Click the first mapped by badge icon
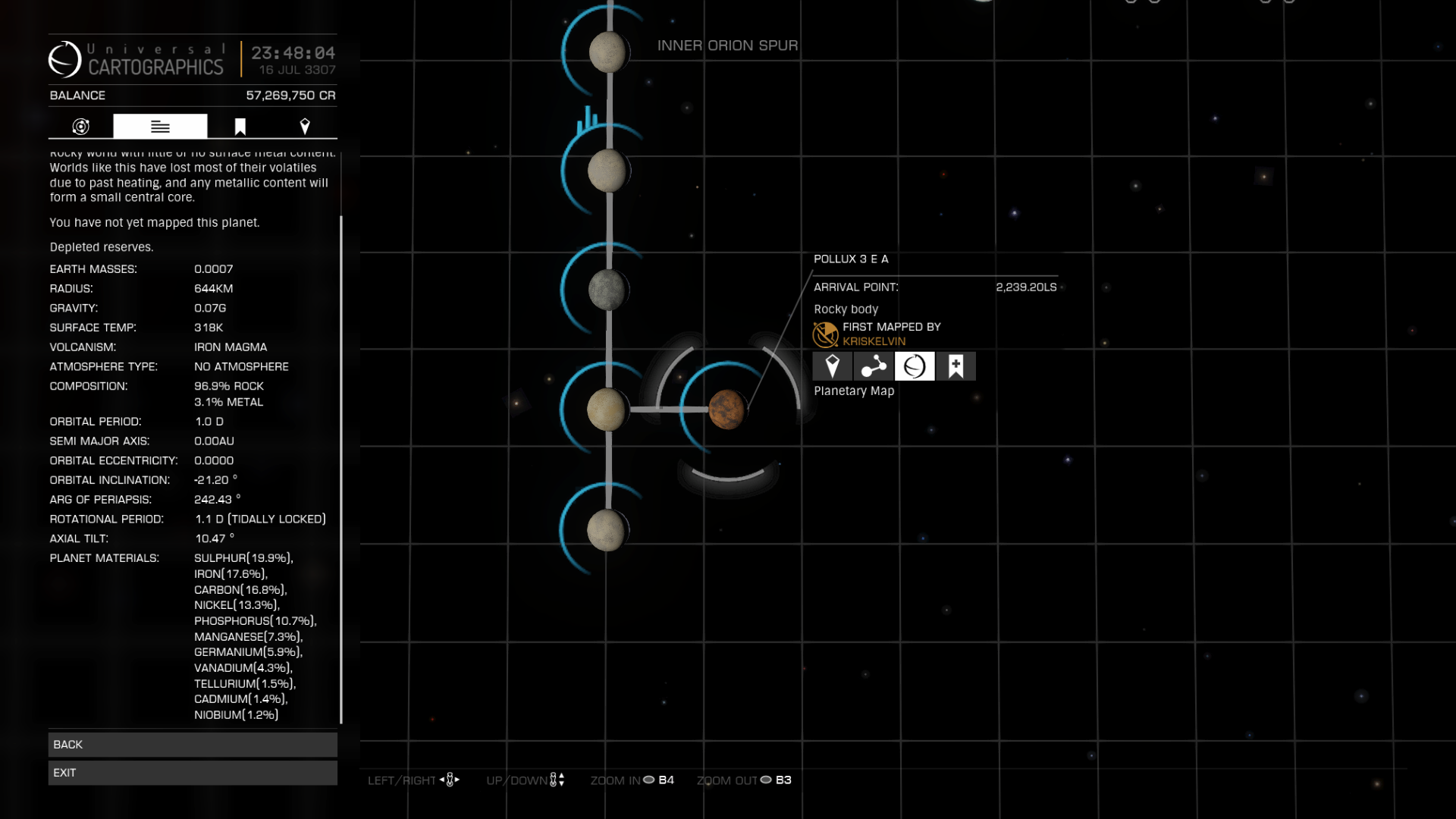The height and width of the screenshot is (819, 1456). (x=825, y=334)
